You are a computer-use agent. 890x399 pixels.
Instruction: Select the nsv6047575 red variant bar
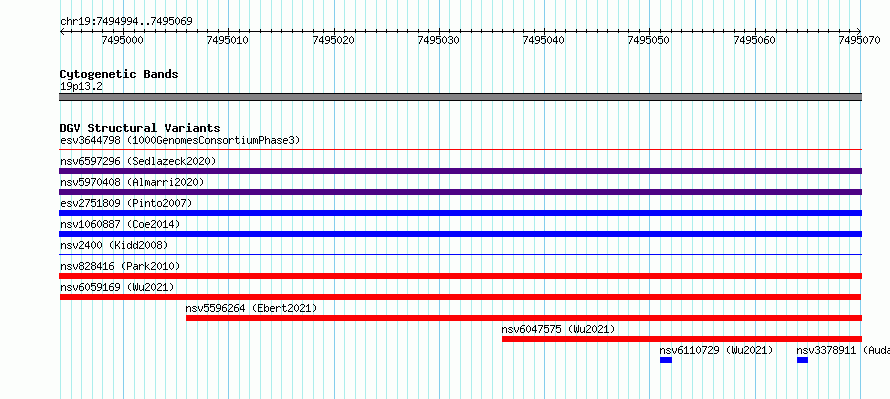[682, 339]
